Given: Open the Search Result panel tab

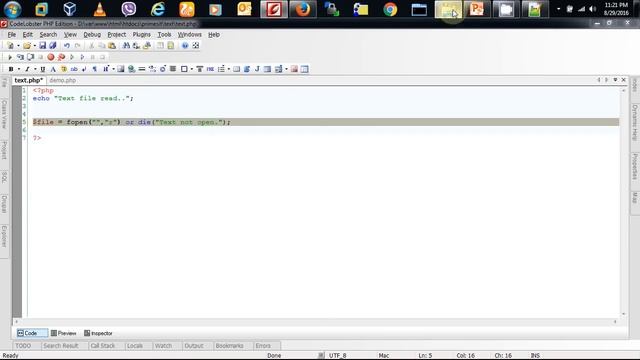Looking at the screenshot, I should pyautogui.click(x=61, y=346).
